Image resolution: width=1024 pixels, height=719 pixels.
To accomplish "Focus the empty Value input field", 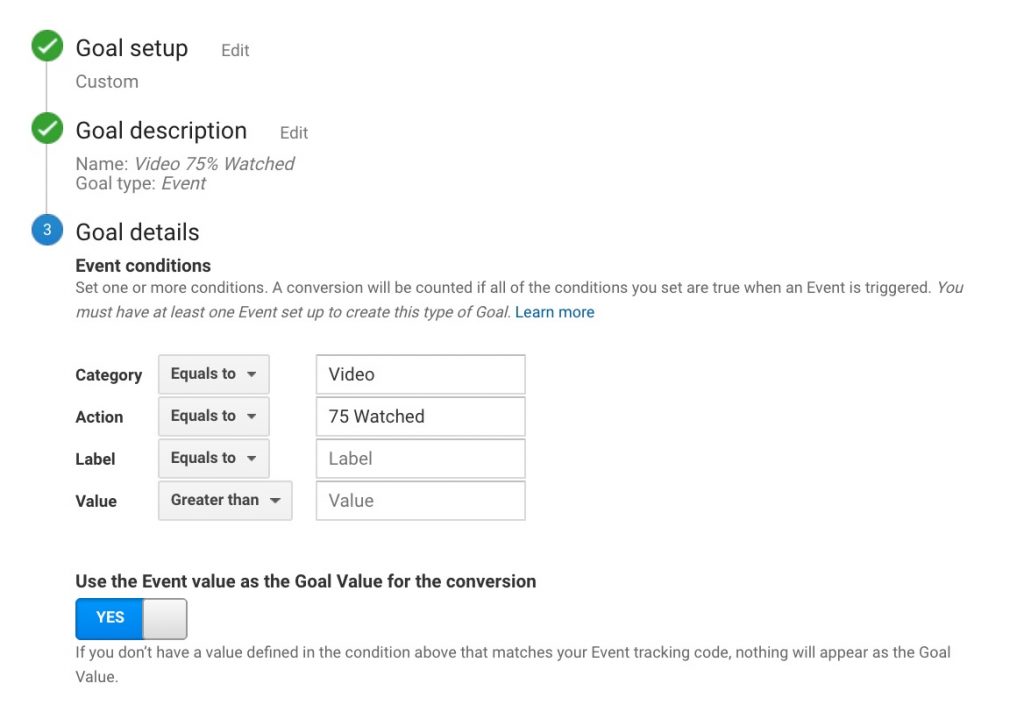I will (x=420, y=501).
